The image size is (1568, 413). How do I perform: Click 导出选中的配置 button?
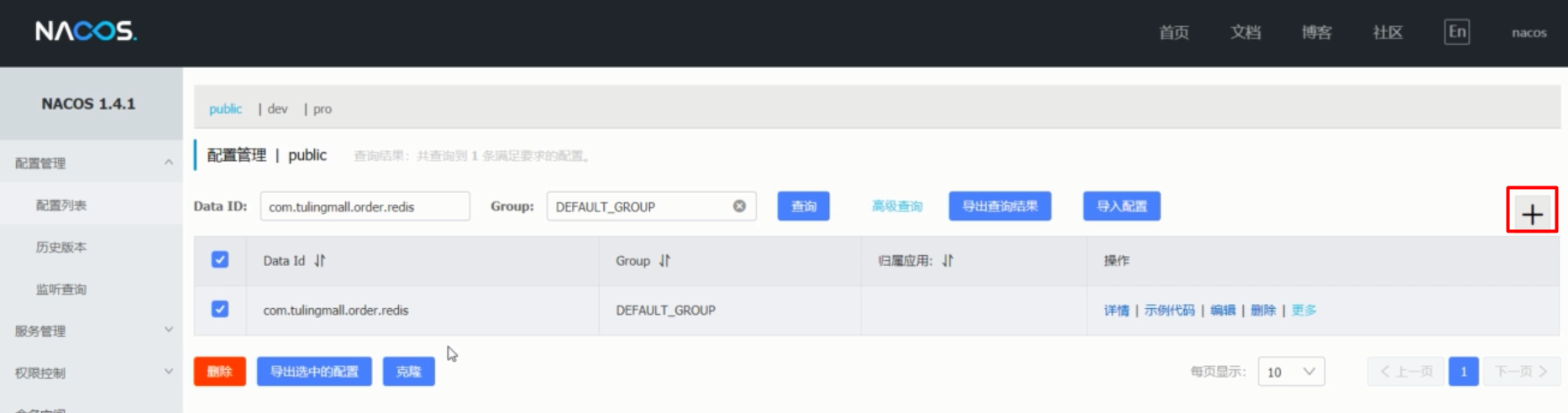[x=314, y=371]
